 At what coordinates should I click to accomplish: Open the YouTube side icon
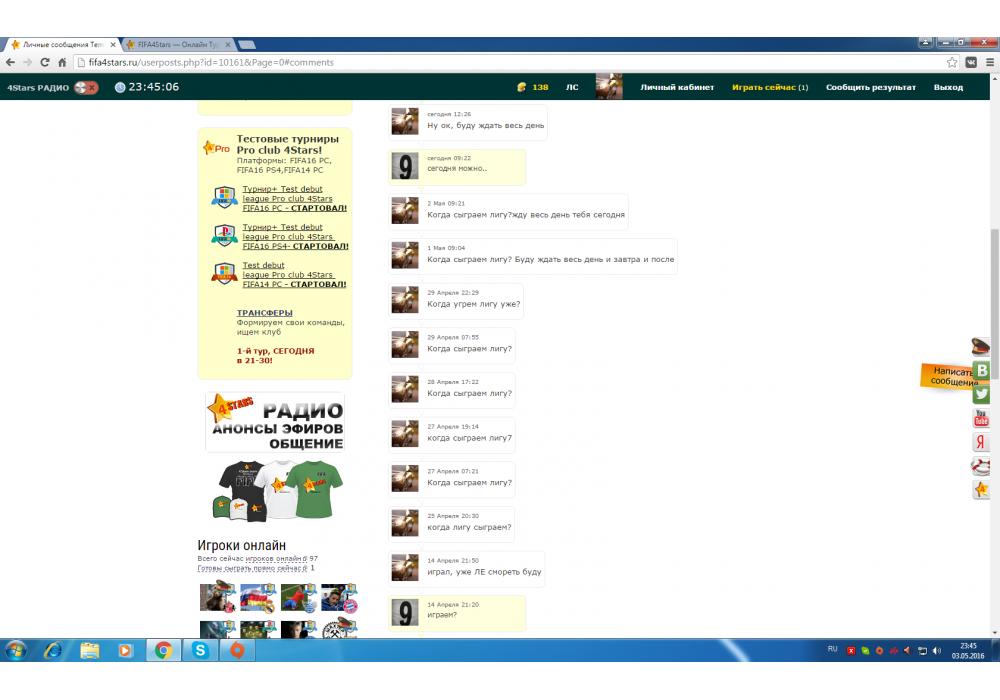tap(981, 418)
